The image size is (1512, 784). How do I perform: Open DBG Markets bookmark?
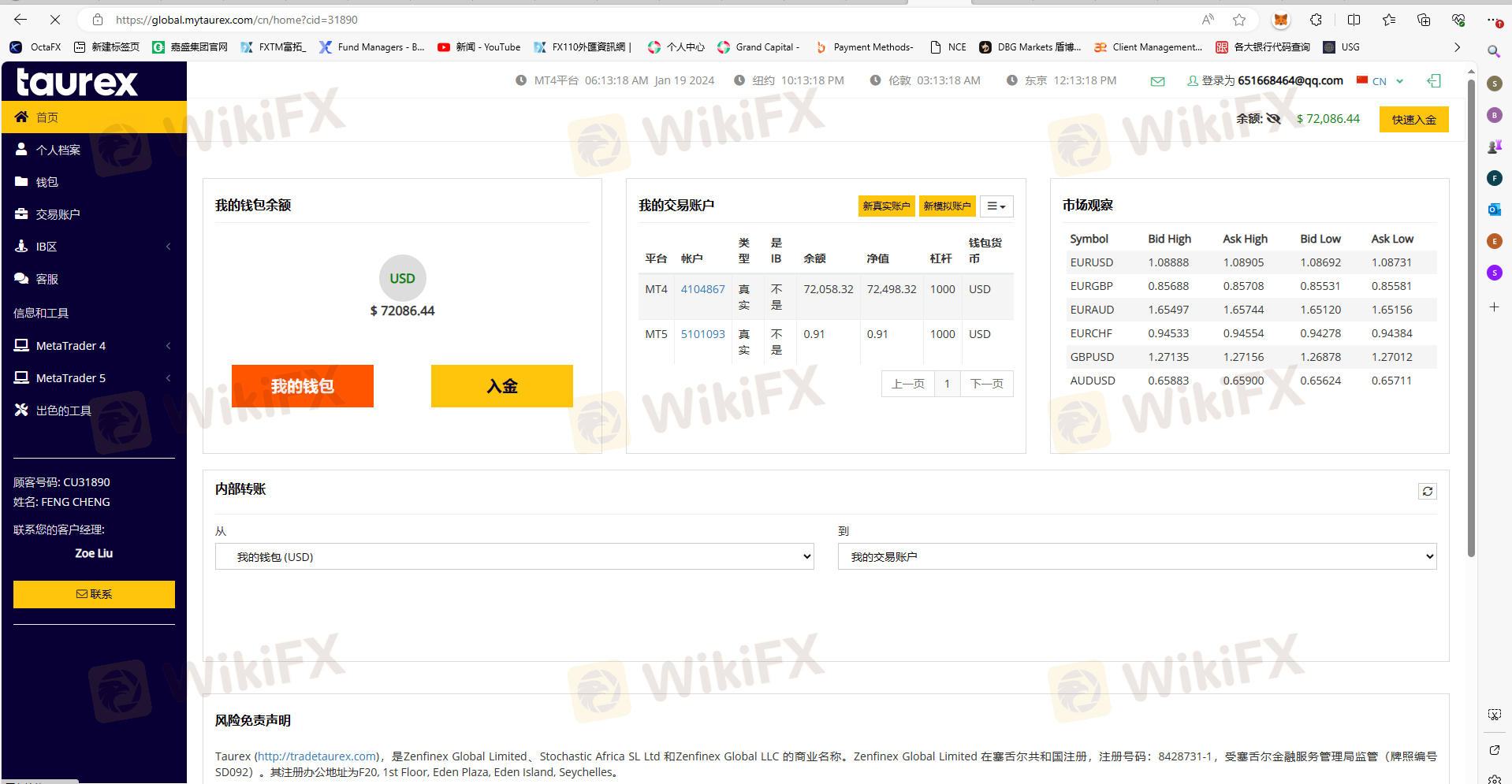[1030, 47]
